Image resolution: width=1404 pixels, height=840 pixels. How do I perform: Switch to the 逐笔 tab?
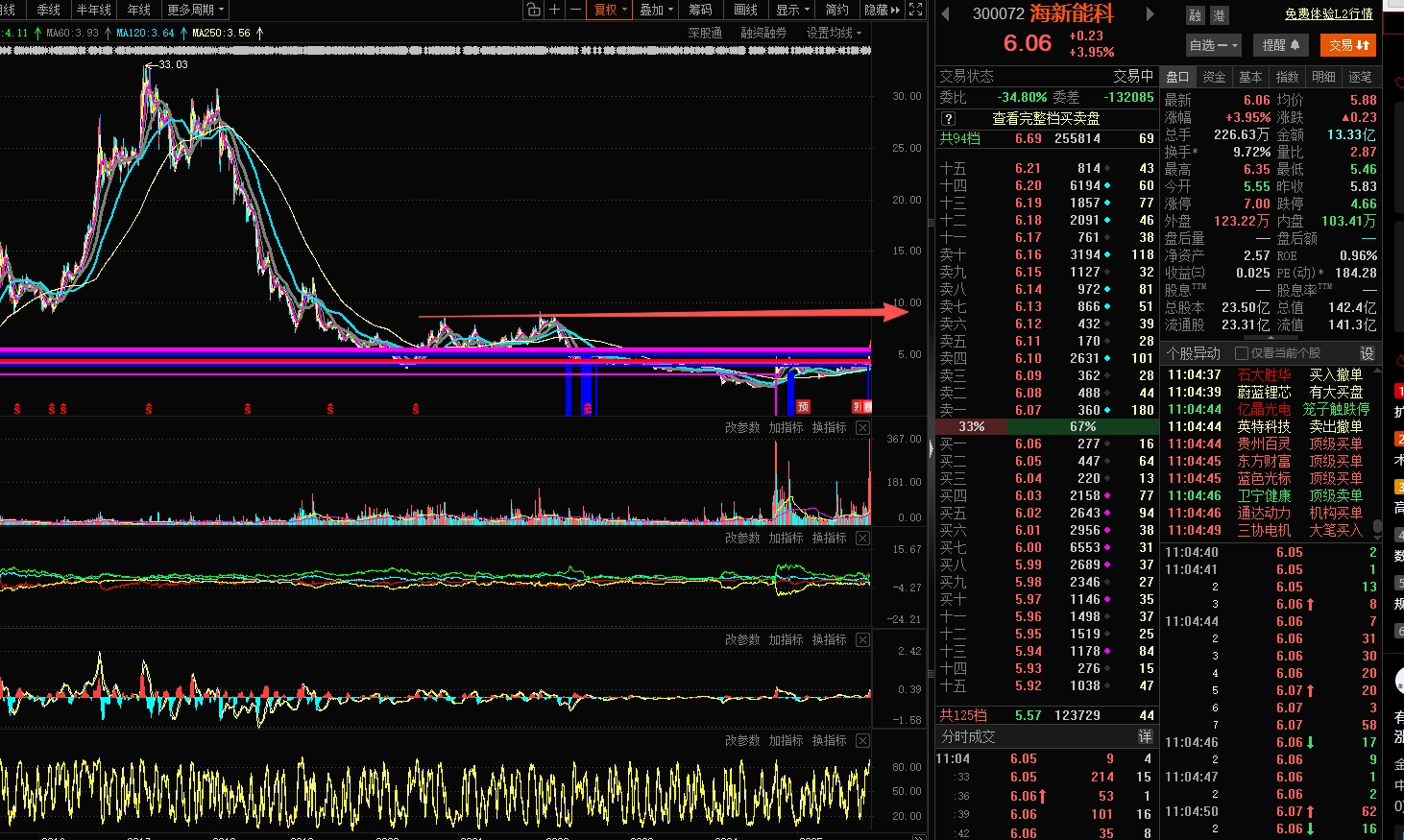tap(1360, 77)
